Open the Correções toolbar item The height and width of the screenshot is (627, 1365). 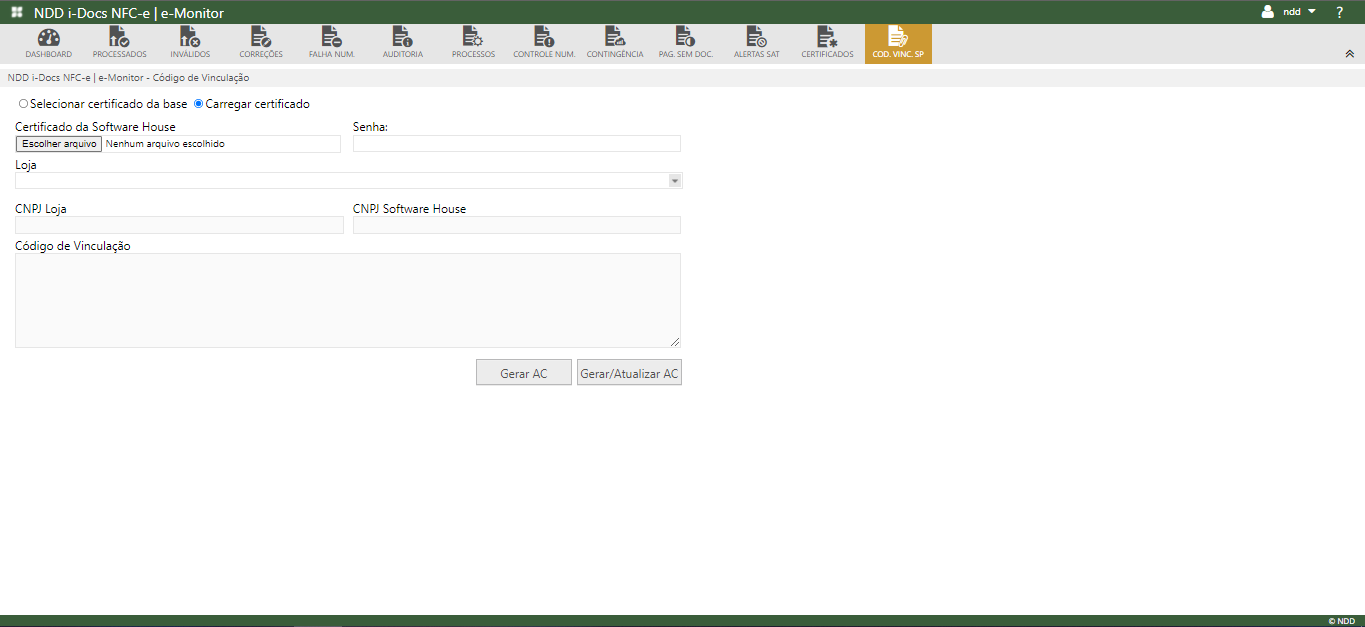[x=261, y=44]
